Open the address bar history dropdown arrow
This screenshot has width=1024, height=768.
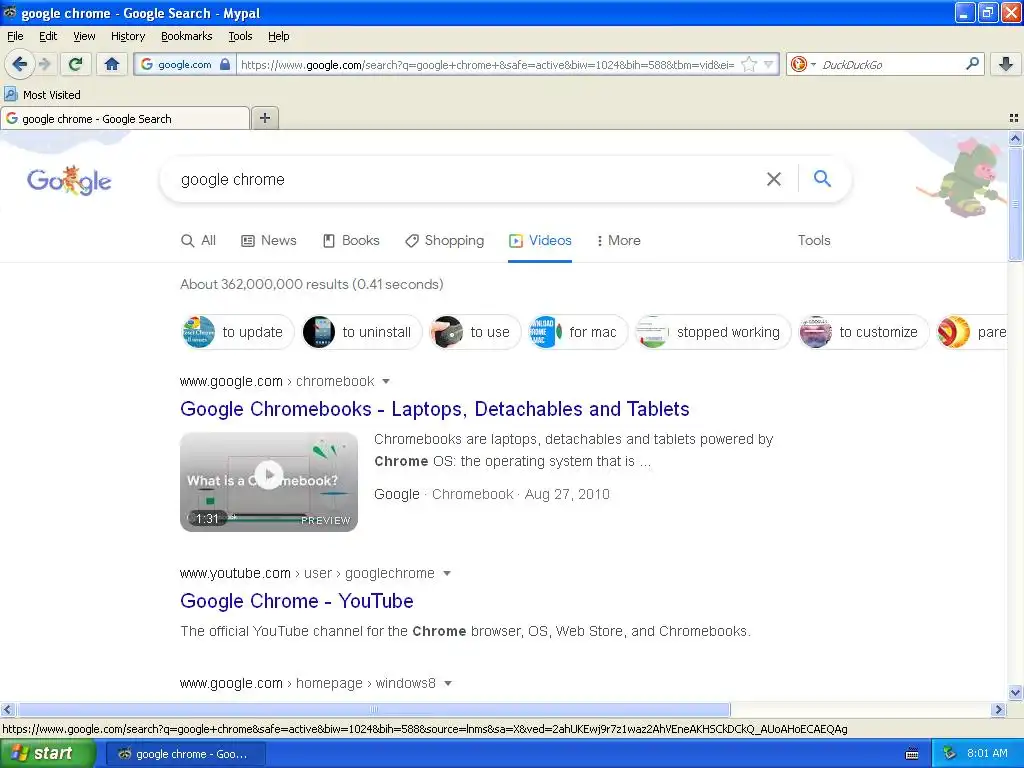click(x=769, y=64)
